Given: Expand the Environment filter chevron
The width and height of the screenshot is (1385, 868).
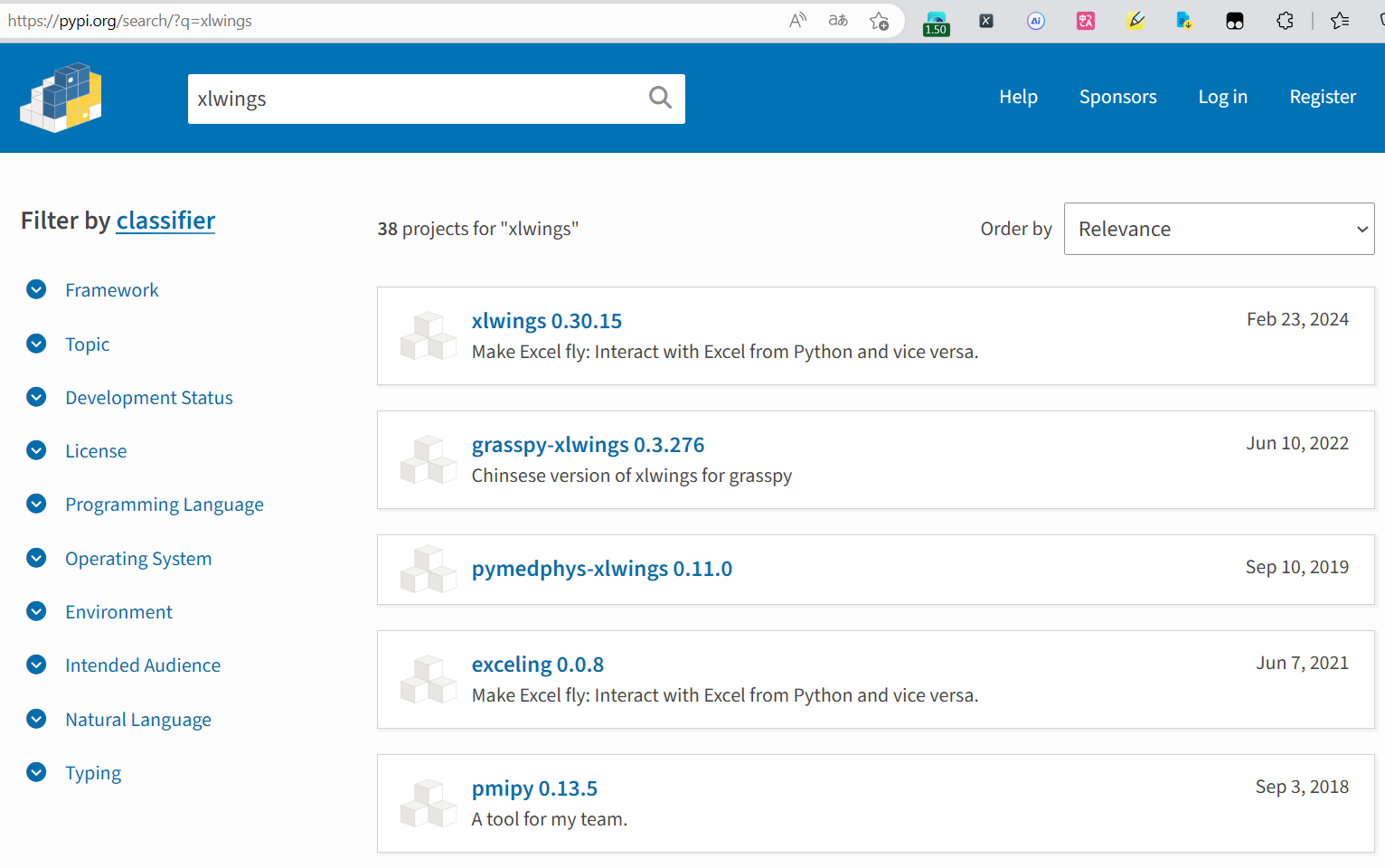Looking at the screenshot, I should click(36, 611).
